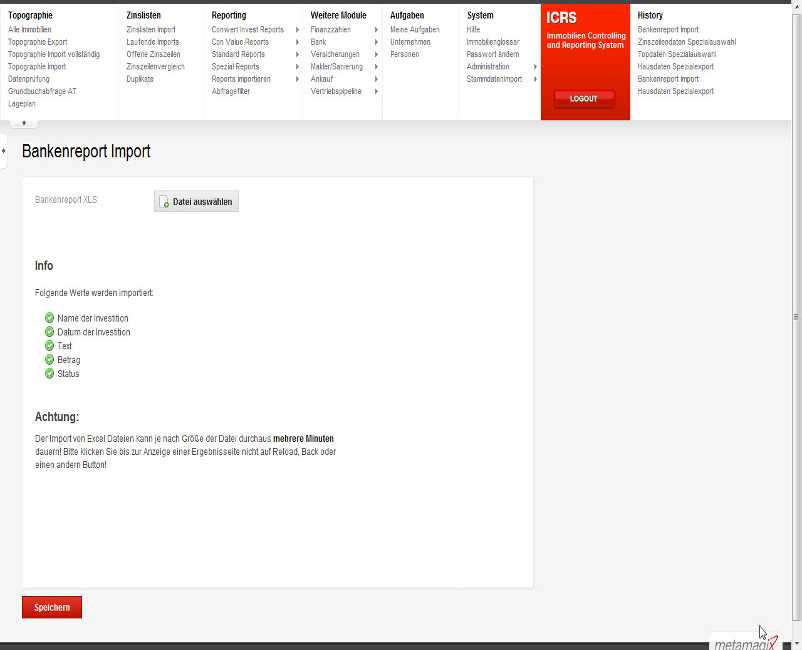This screenshot has width=802, height=650.
Task: Open the Reporting menu heading
Action: pos(229,15)
